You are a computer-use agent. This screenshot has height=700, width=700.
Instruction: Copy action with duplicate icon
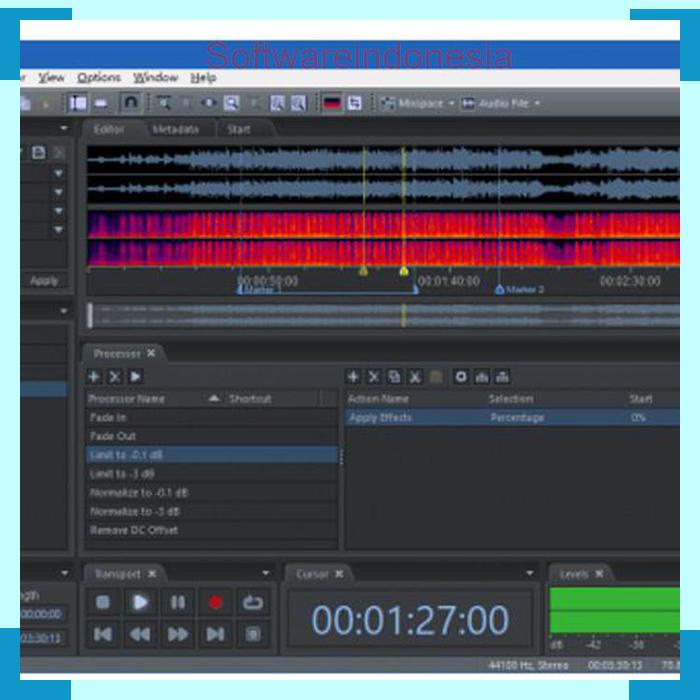pyautogui.click(x=394, y=377)
